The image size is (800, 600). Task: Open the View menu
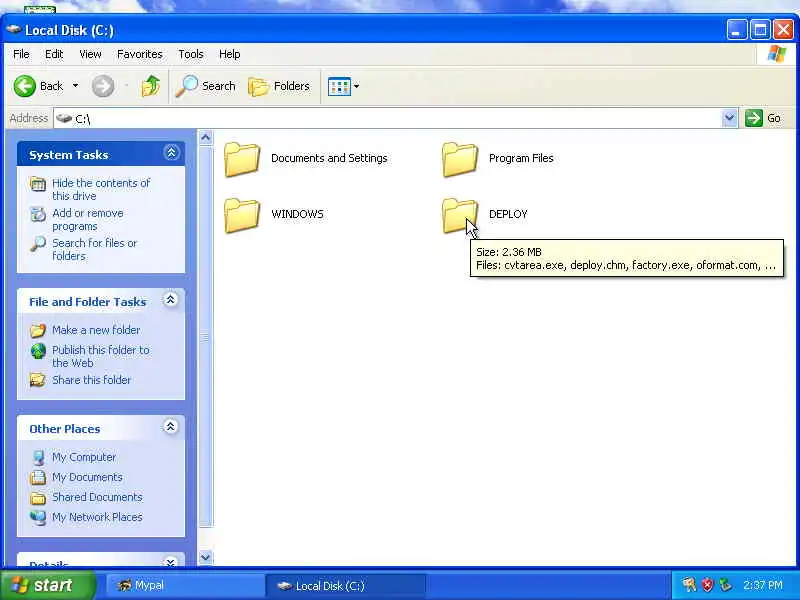(x=90, y=54)
